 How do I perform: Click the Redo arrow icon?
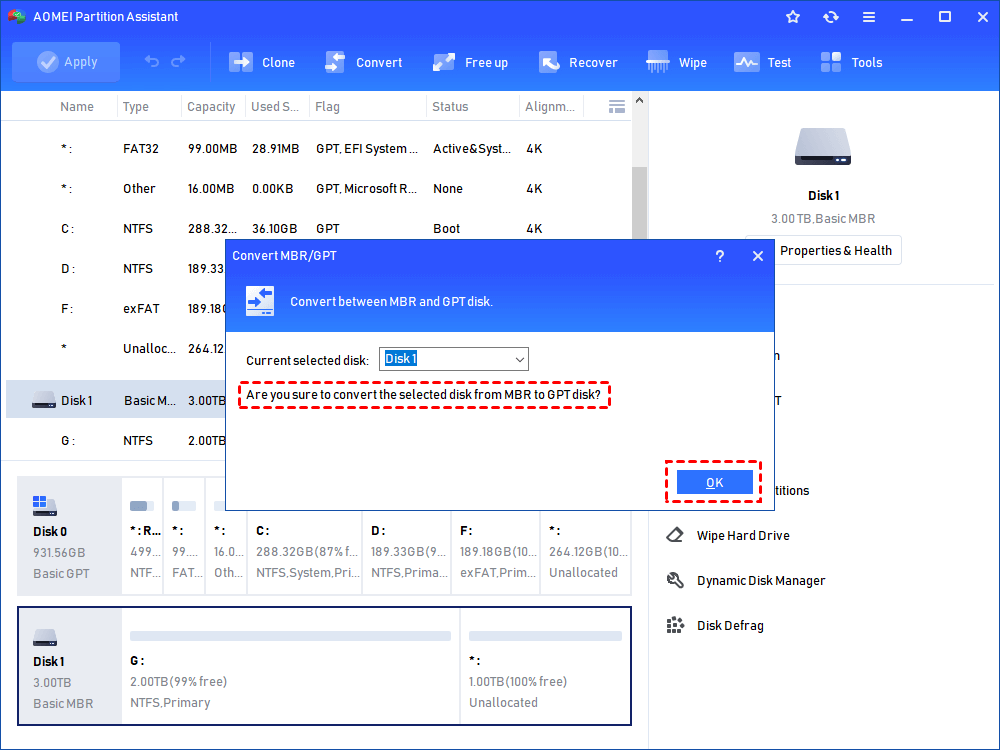tap(178, 62)
